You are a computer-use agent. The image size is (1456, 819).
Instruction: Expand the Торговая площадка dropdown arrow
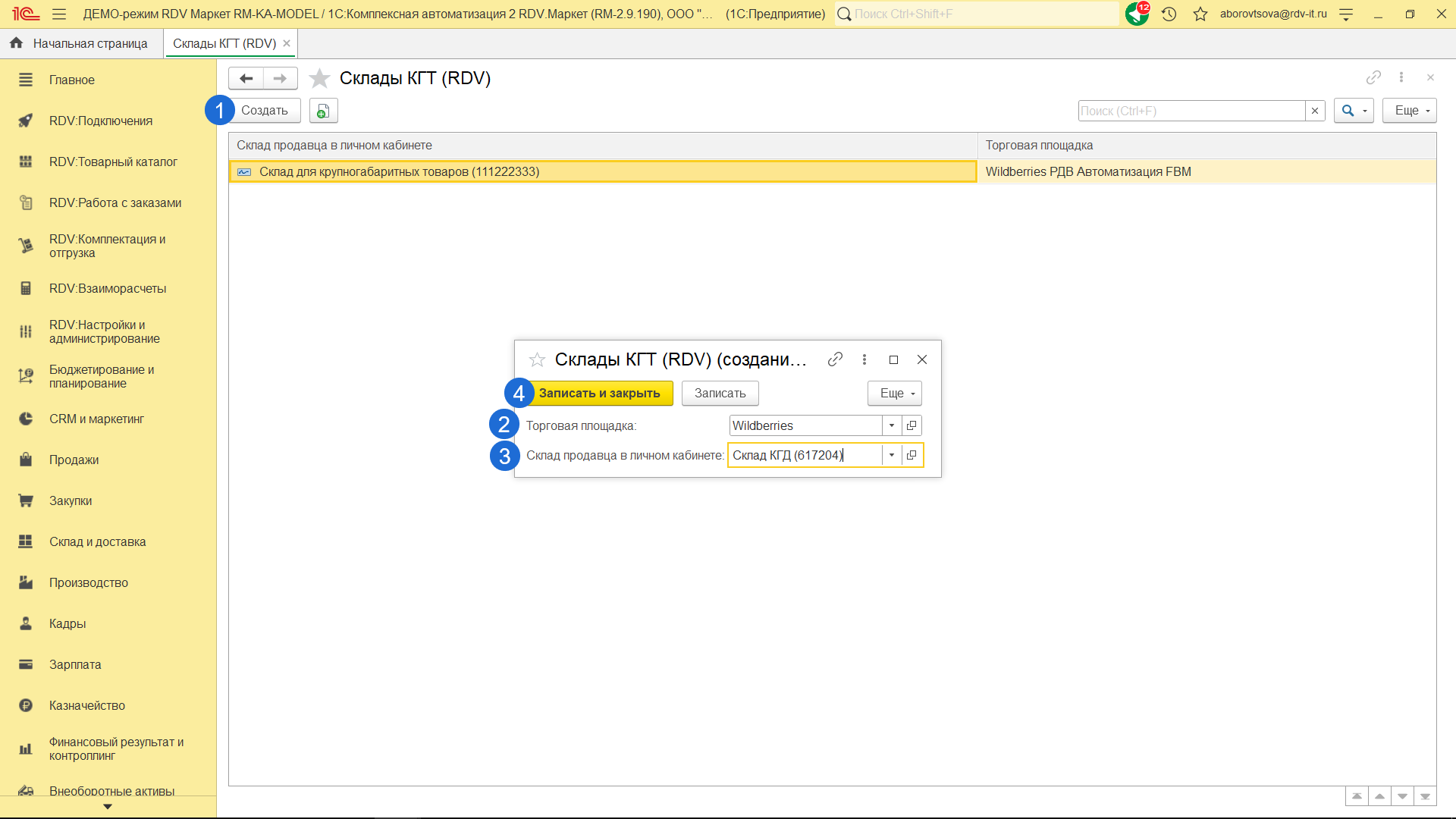coord(892,425)
